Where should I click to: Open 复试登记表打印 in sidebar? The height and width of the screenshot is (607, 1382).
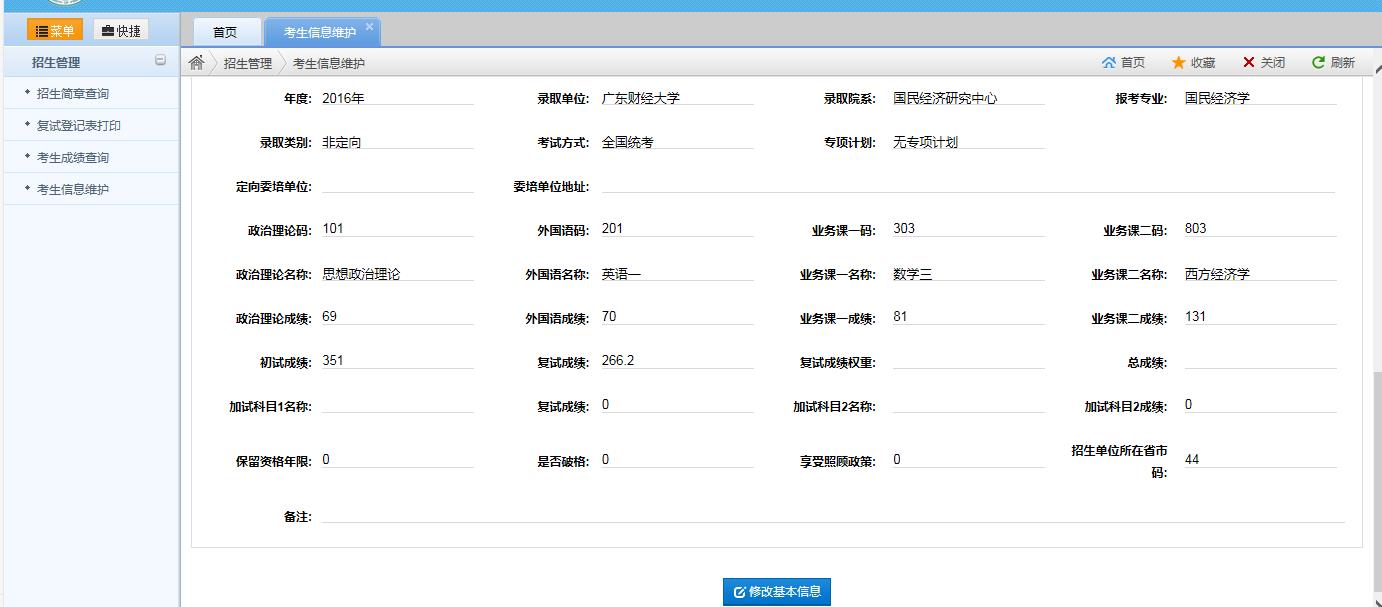click(79, 126)
